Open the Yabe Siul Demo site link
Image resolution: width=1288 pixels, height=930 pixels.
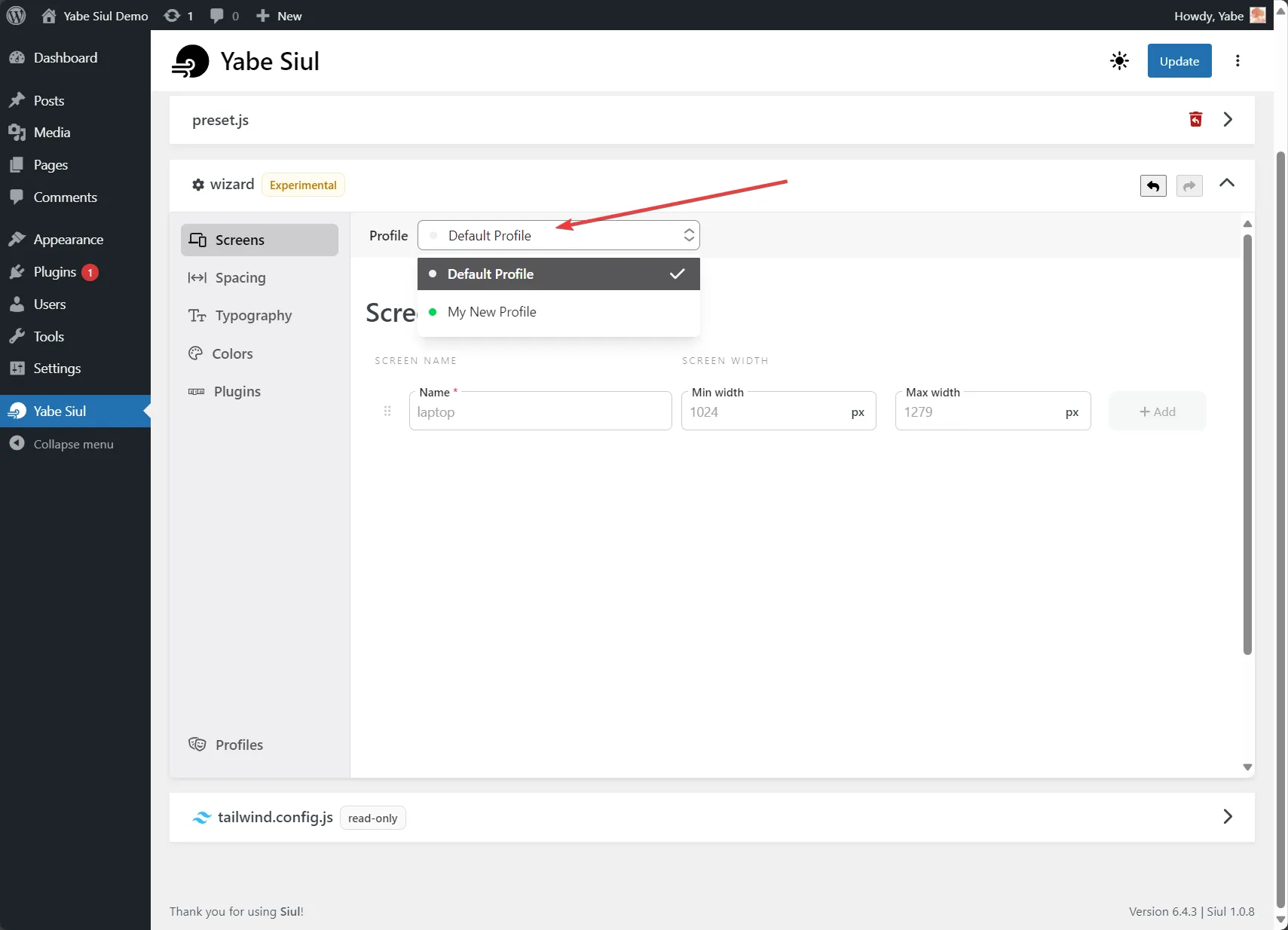[95, 16]
